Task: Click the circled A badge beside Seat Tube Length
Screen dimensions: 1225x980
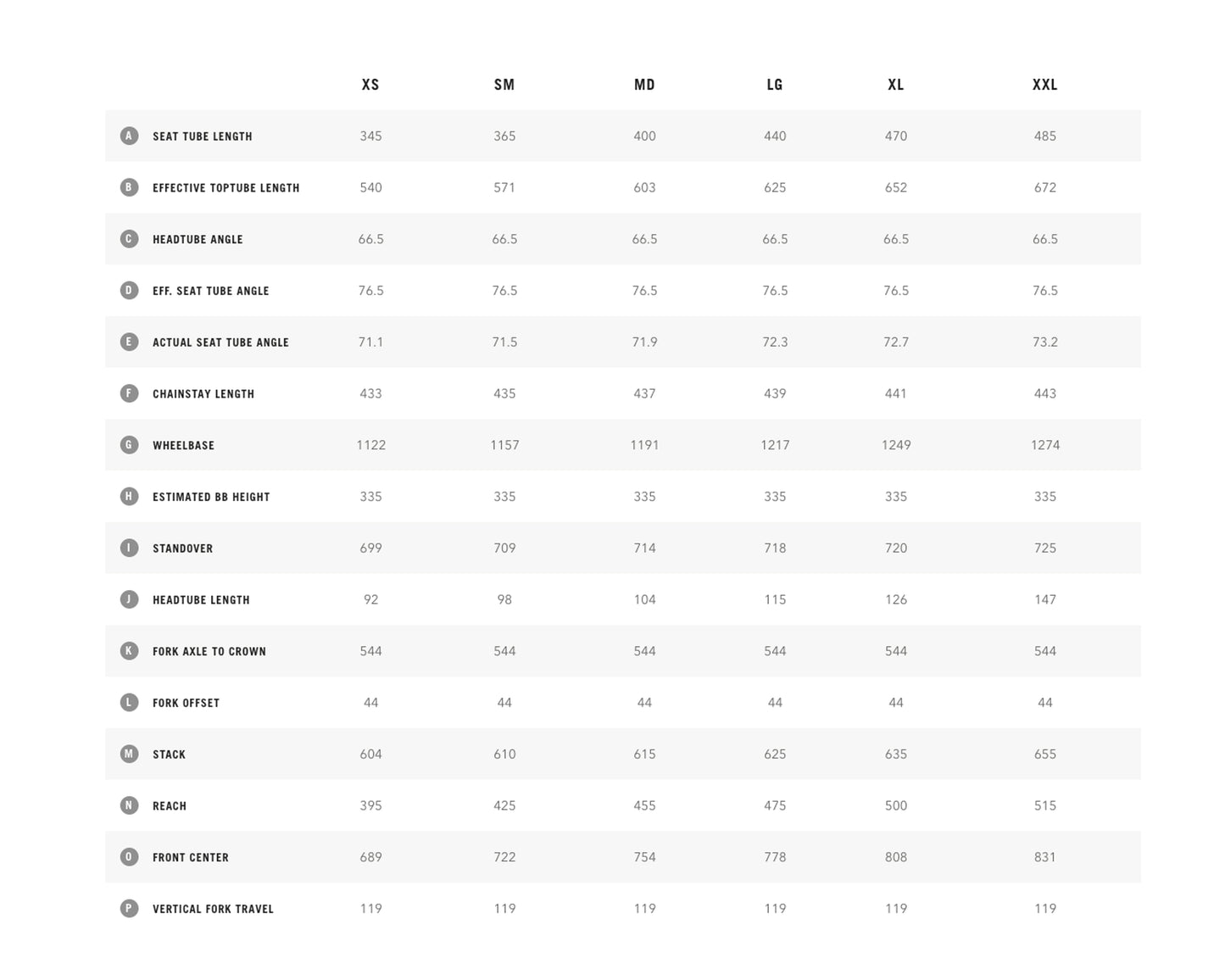Action: (129, 136)
